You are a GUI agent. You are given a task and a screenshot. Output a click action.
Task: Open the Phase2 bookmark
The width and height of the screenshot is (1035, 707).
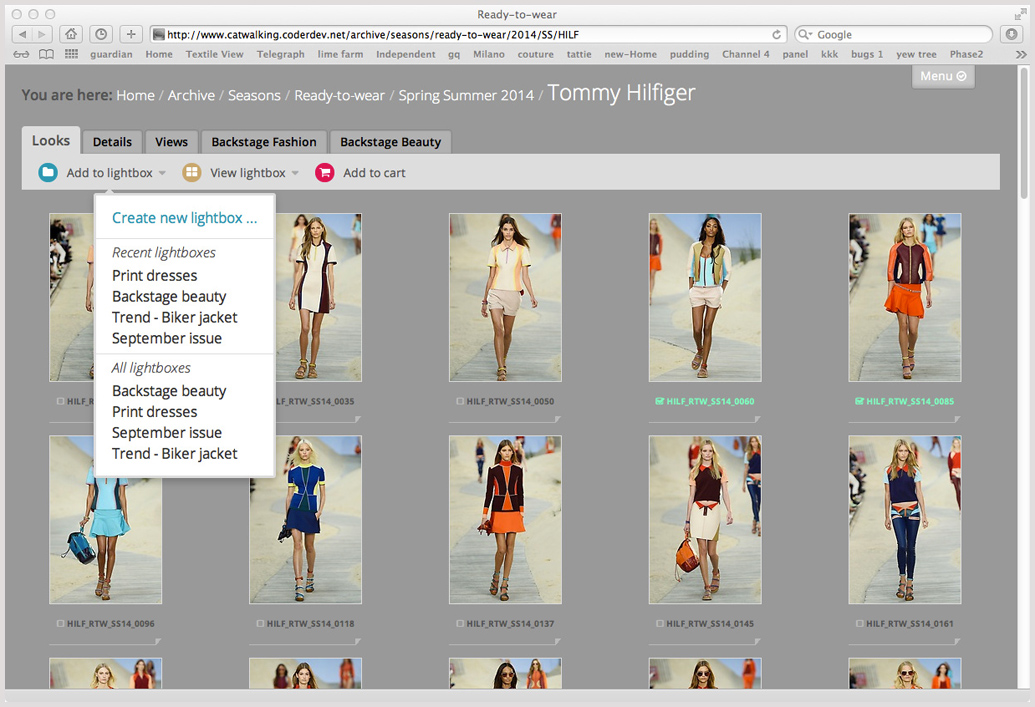point(966,54)
